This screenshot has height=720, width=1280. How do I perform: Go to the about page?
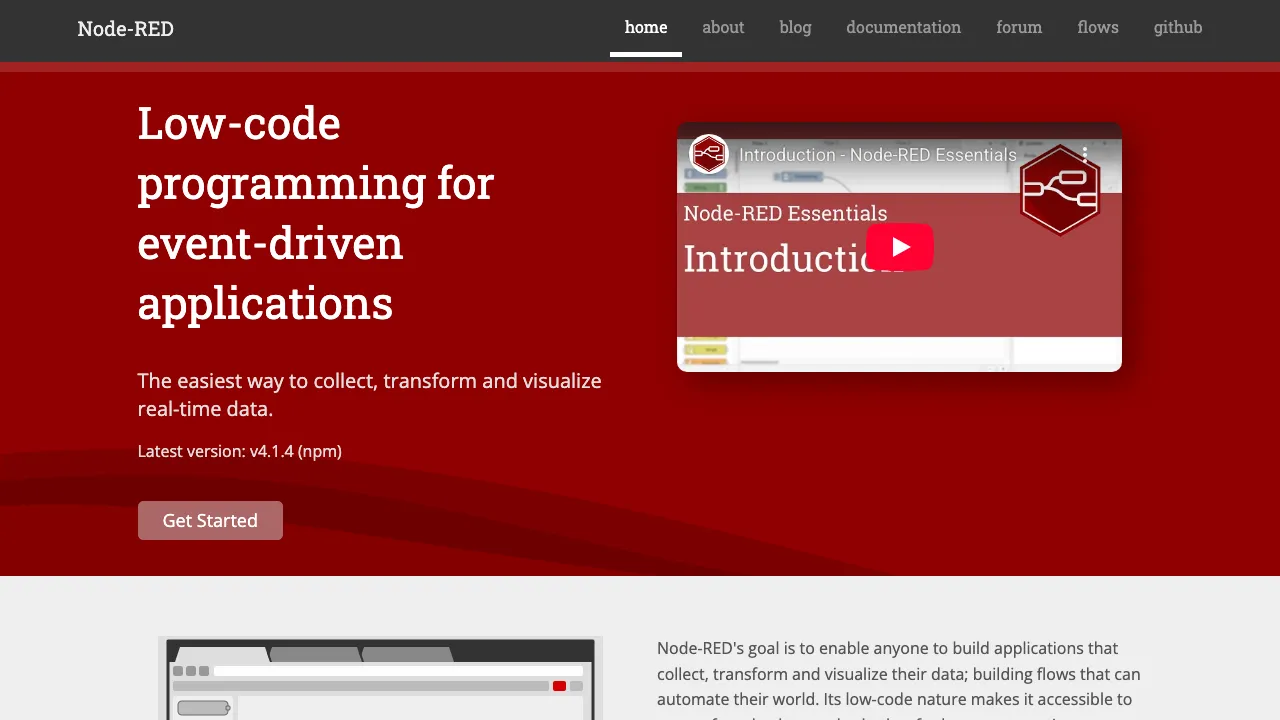coord(723,28)
